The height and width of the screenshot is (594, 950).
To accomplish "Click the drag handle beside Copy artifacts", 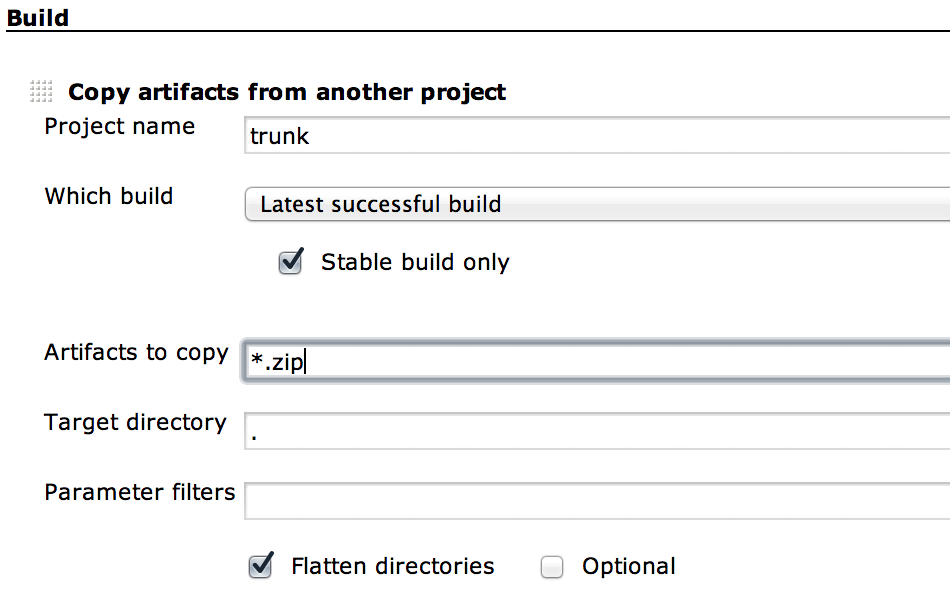I will coord(41,92).
